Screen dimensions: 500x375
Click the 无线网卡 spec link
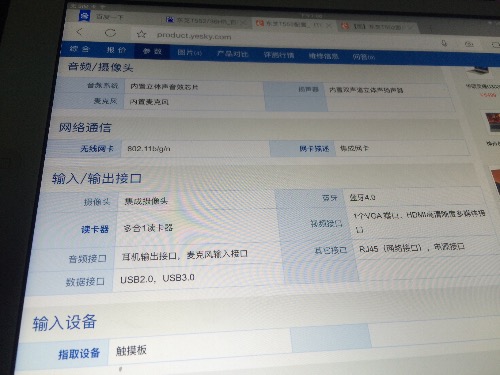pos(97,148)
